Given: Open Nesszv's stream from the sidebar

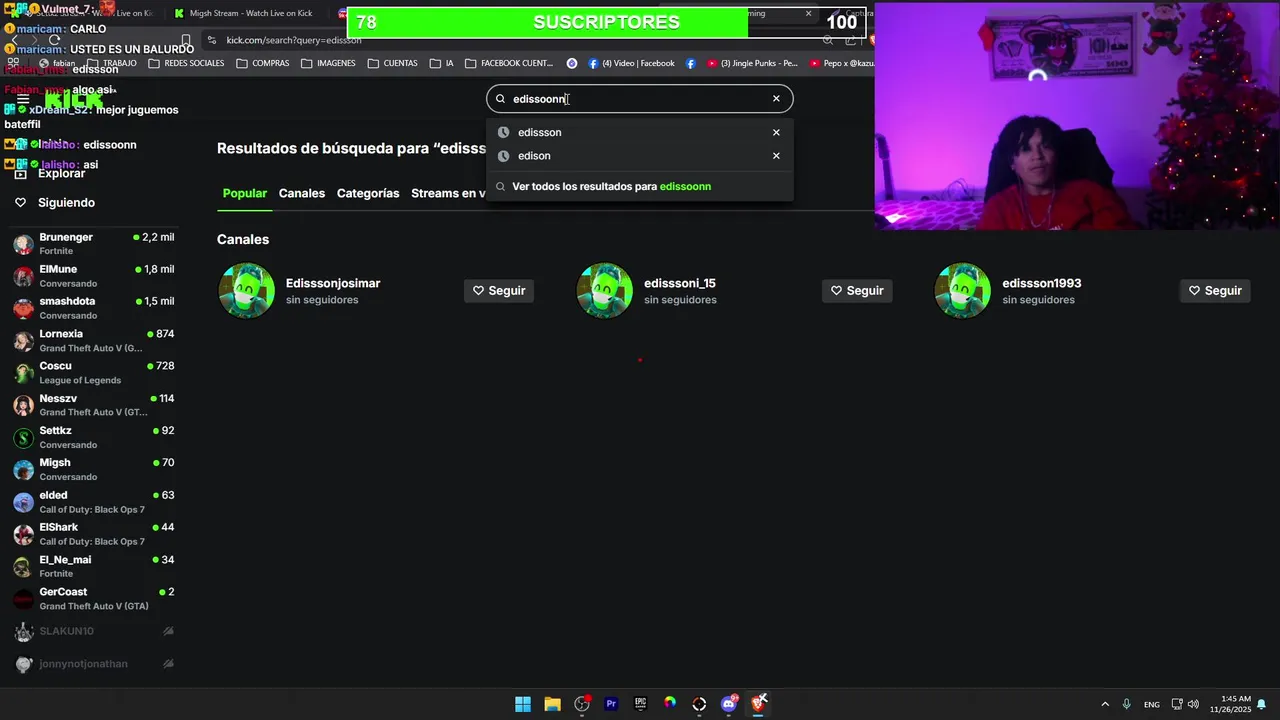Looking at the screenshot, I should point(93,405).
